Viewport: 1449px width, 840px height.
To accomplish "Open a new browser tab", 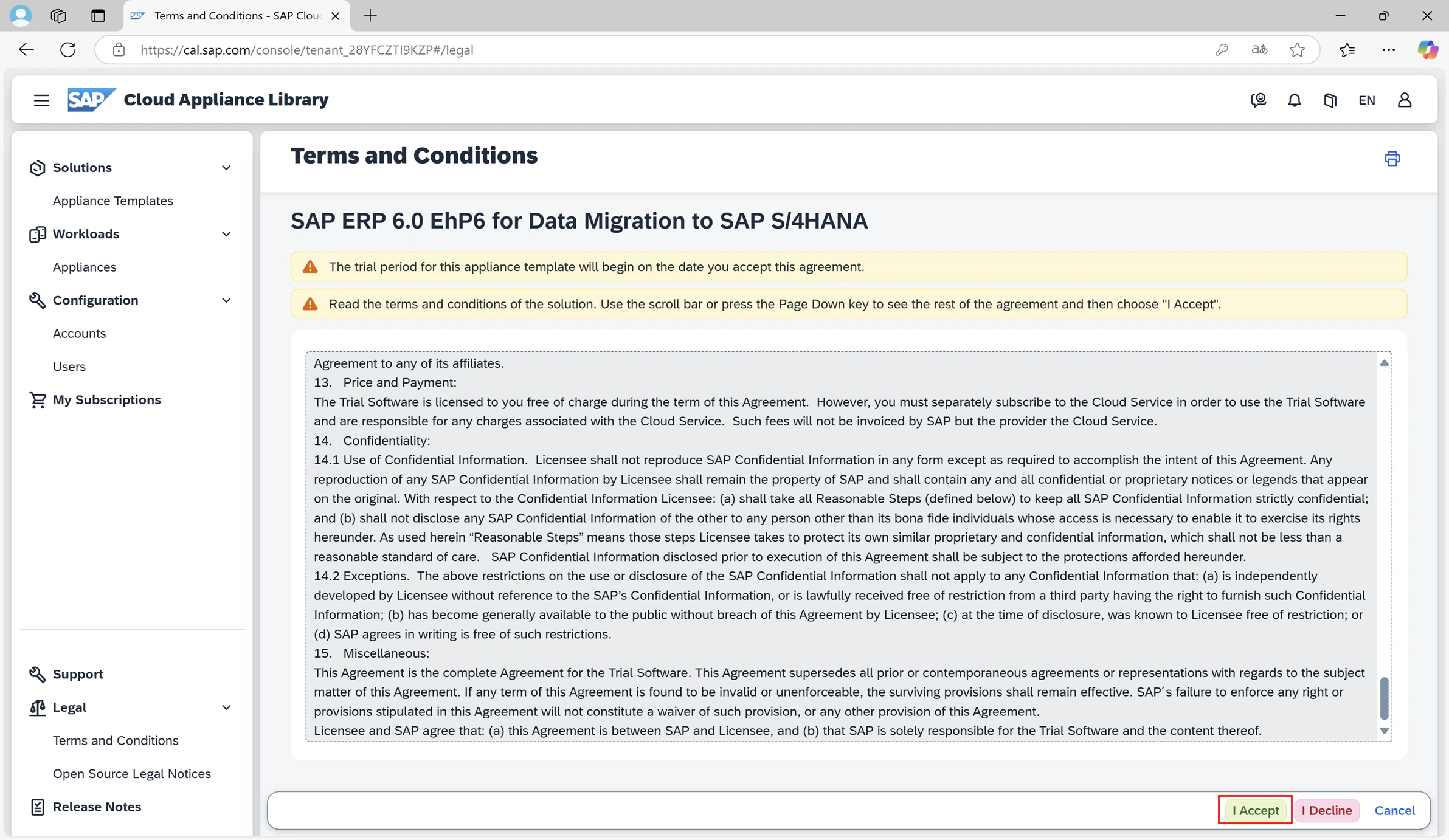I will [x=370, y=15].
